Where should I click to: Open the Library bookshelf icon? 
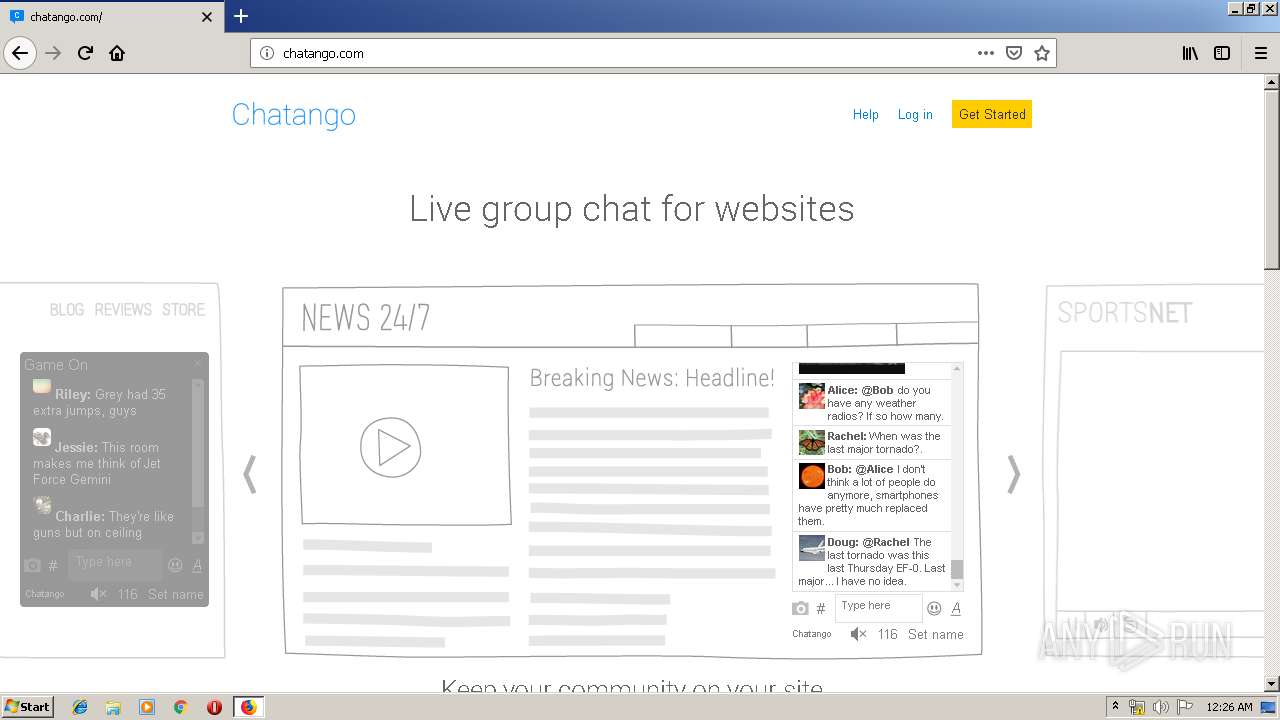click(x=1190, y=53)
